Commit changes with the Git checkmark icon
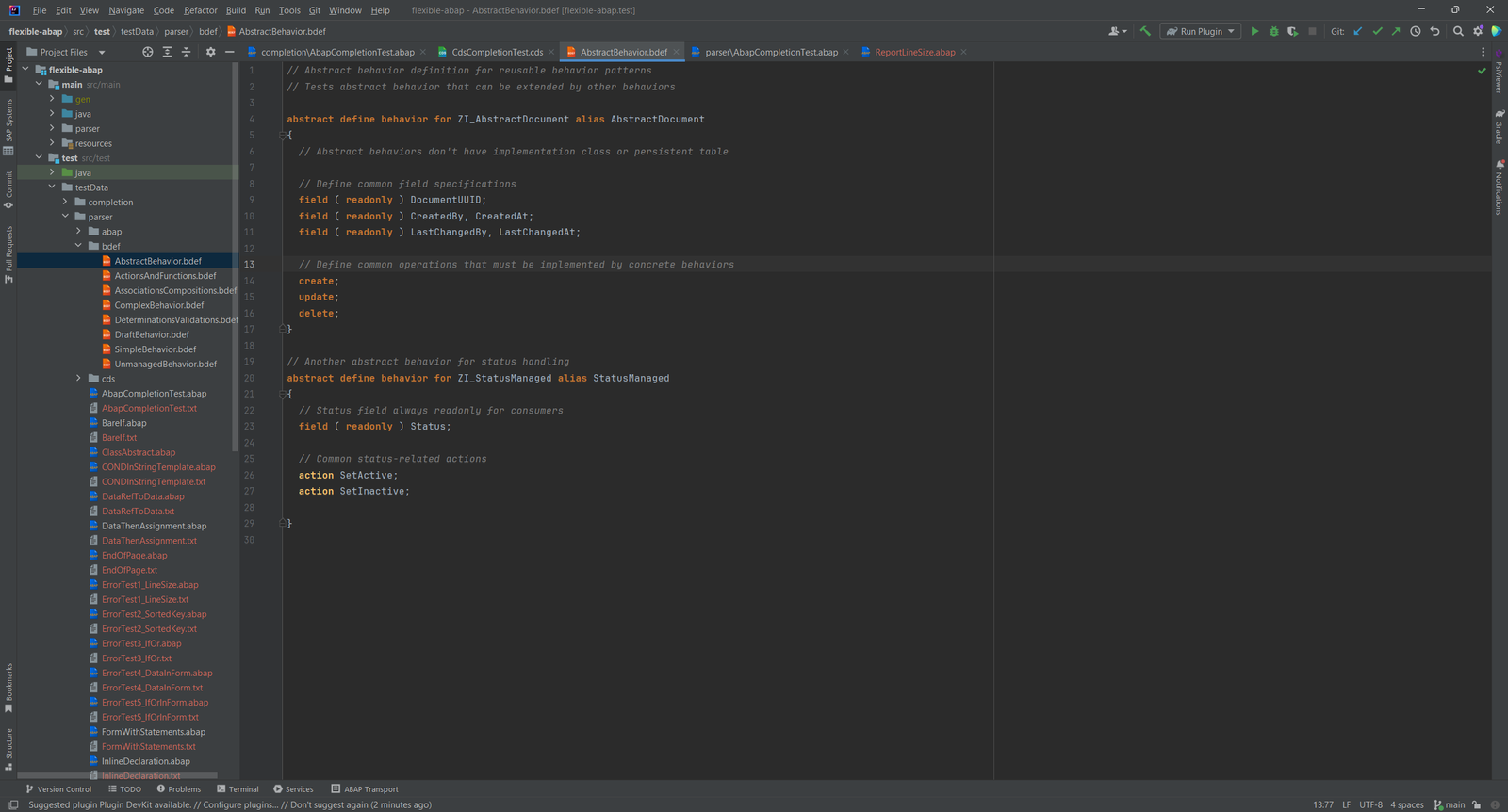This screenshot has width=1508, height=812. (1377, 31)
